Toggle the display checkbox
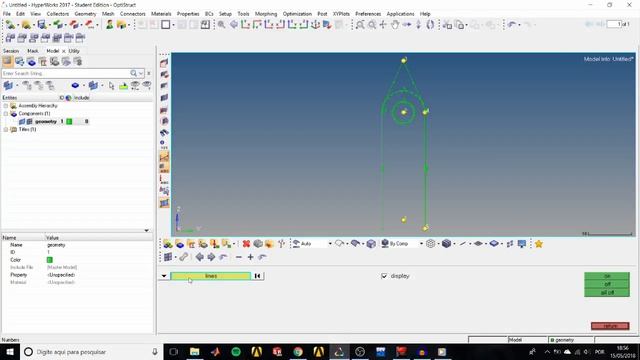This screenshot has width=640, height=360. [x=384, y=276]
